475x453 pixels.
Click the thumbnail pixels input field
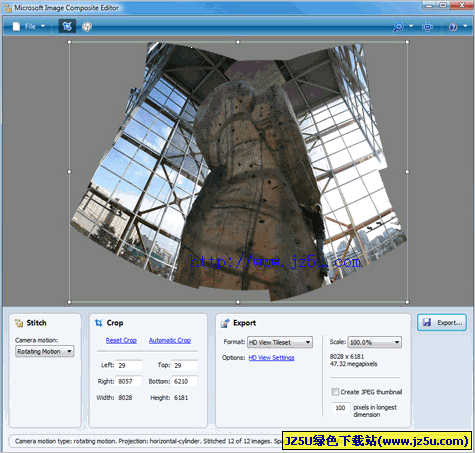pos(340,408)
